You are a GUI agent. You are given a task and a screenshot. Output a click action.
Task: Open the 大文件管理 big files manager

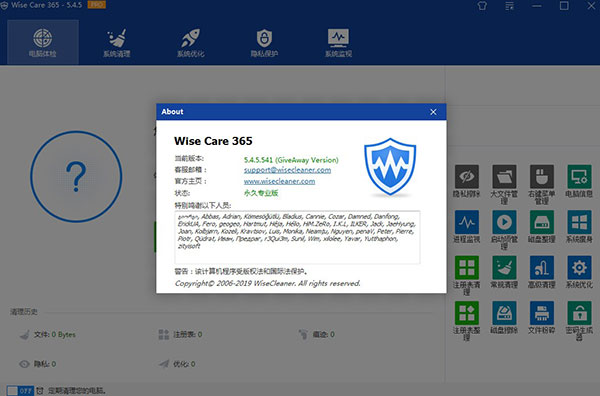point(504,184)
